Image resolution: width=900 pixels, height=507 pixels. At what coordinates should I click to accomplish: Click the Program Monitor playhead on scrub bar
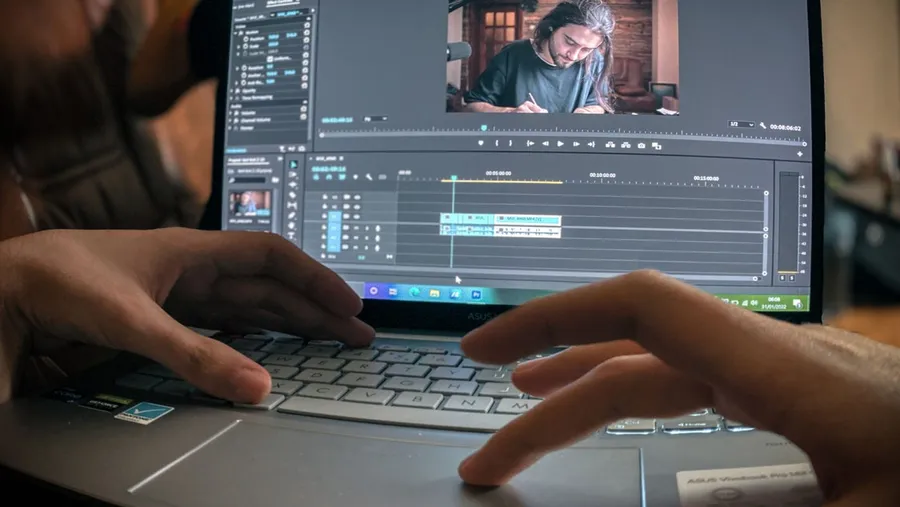tap(484, 128)
